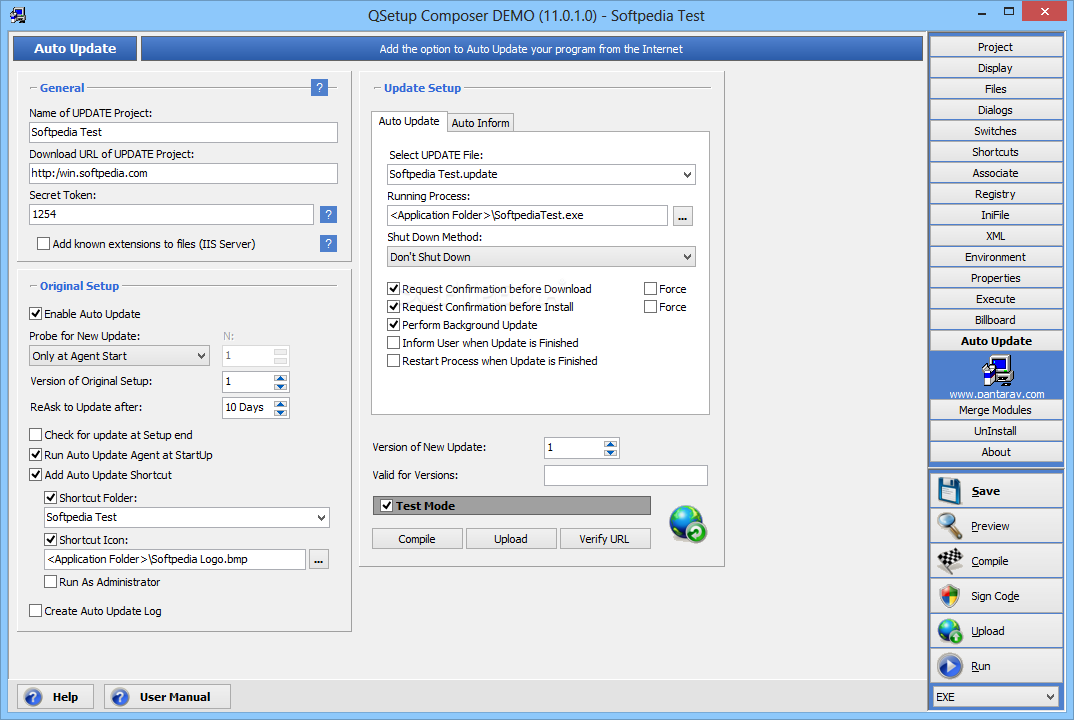This screenshot has width=1074, height=720.
Task: Uncheck Enable Auto Update
Action: coord(36,314)
